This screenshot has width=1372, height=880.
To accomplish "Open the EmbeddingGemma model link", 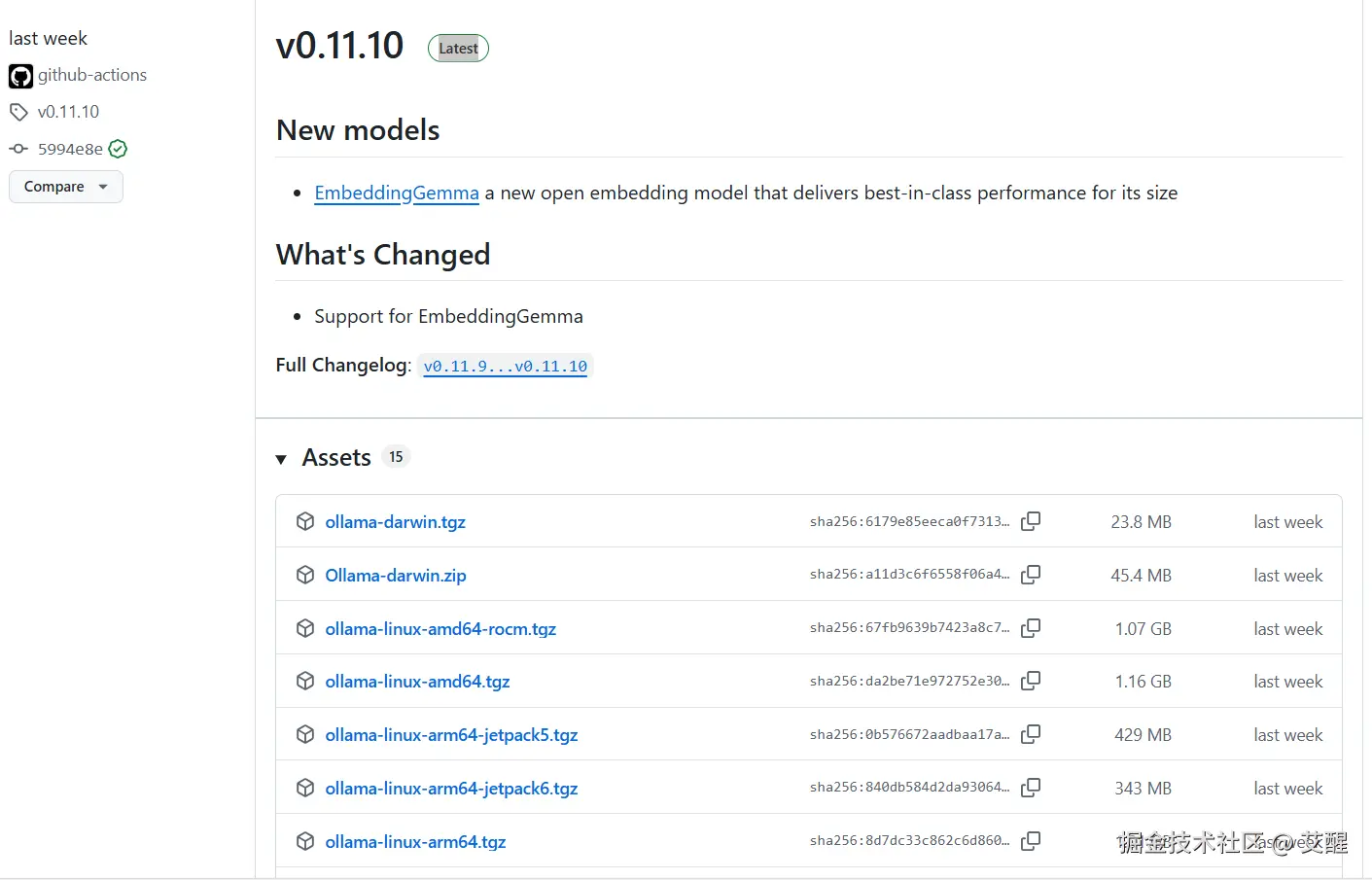I will click(x=397, y=193).
